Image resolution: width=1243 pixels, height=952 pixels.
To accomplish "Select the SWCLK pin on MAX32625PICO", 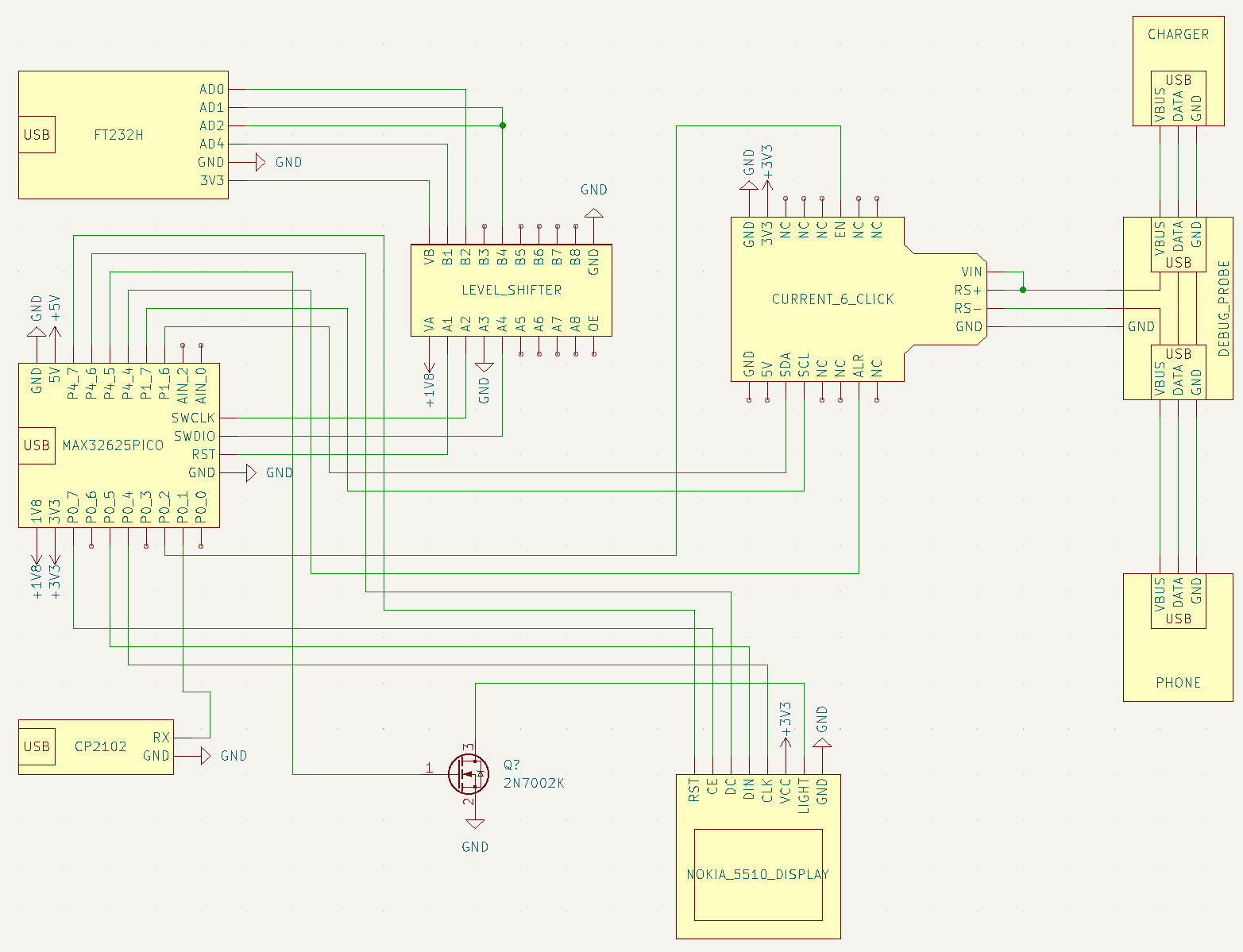I will pyautogui.click(x=193, y=418).
